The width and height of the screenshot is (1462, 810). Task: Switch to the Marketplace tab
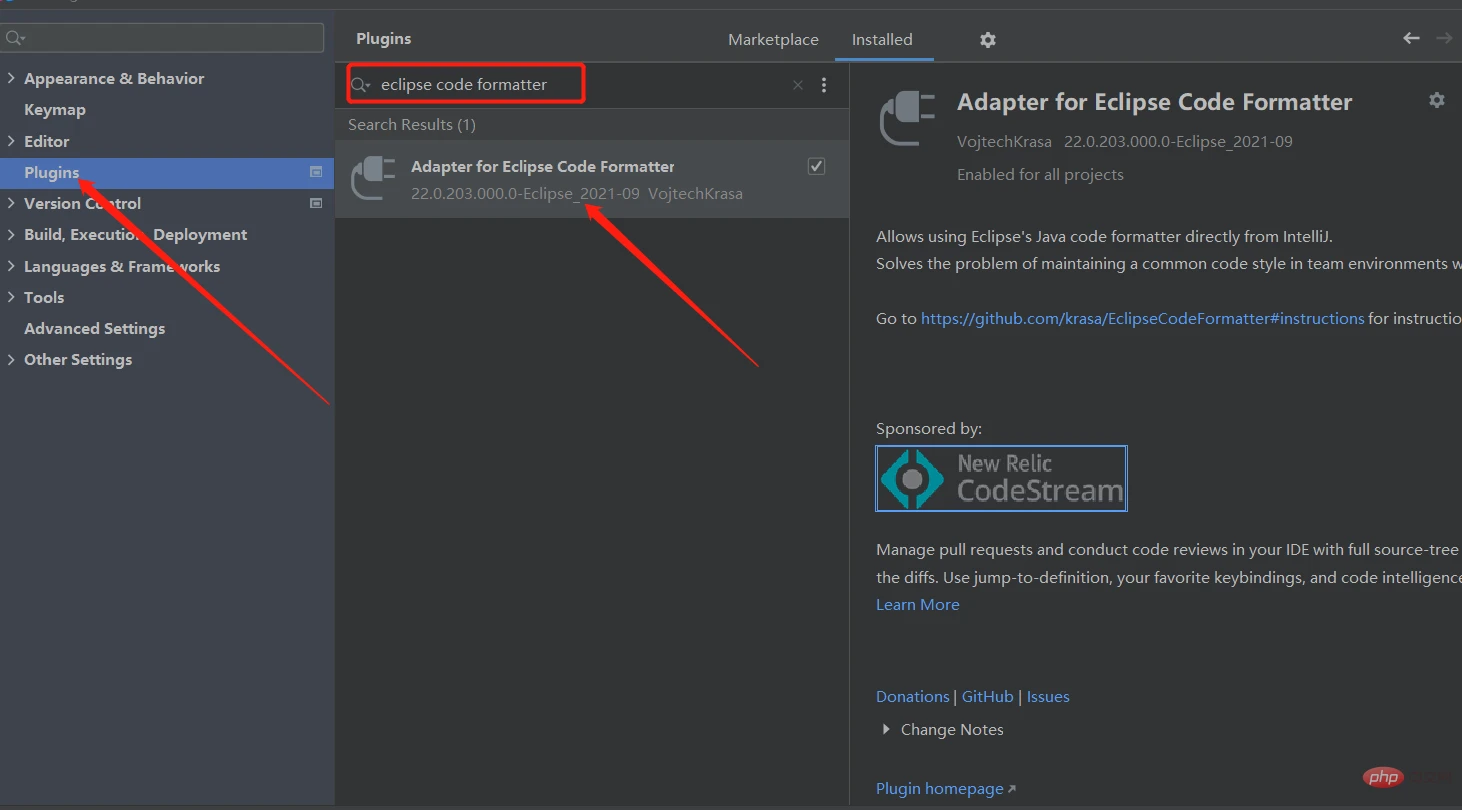[x=773, y=40]
